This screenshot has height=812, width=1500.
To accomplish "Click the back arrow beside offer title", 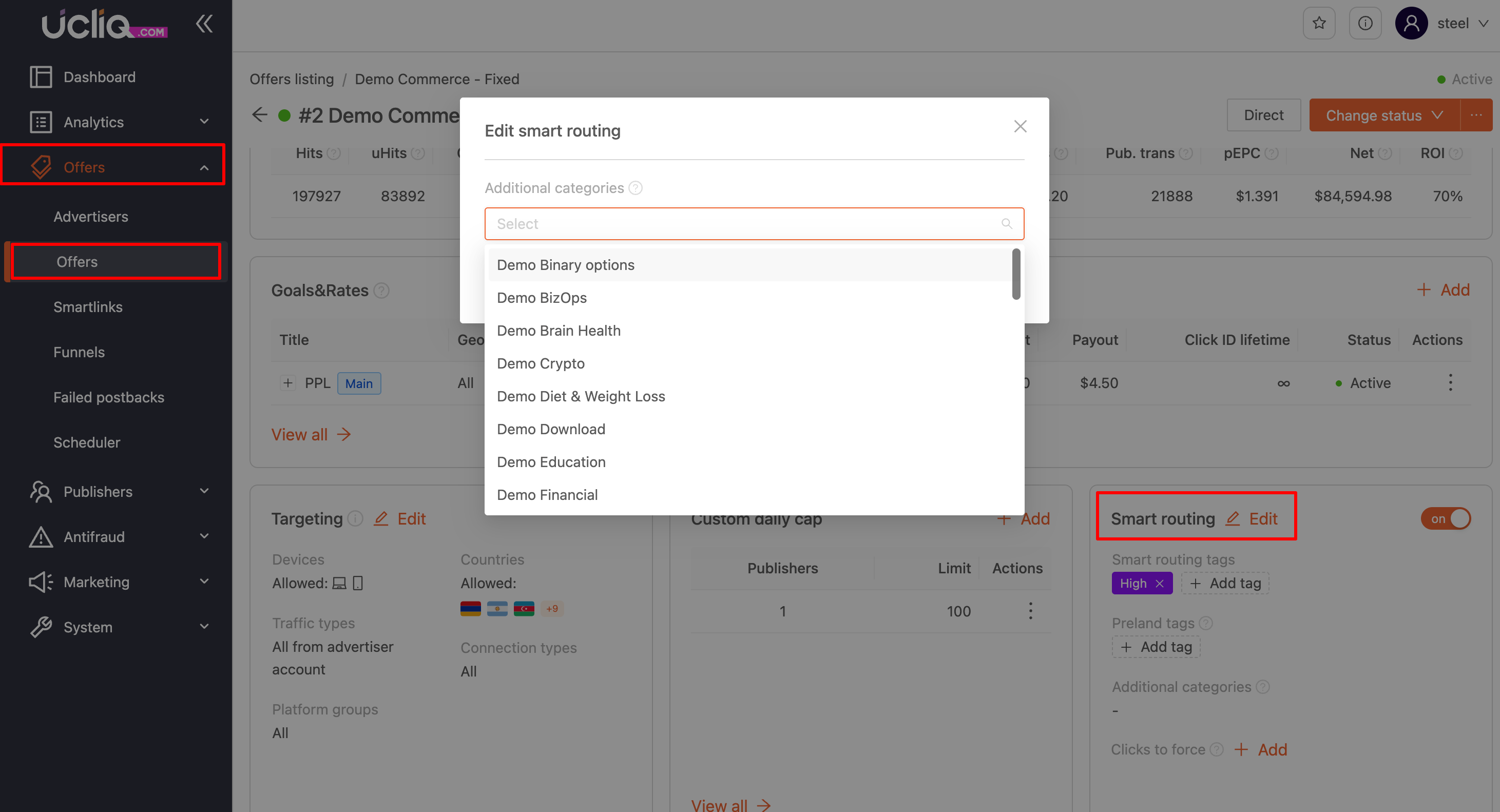I will tap(260, 114).
